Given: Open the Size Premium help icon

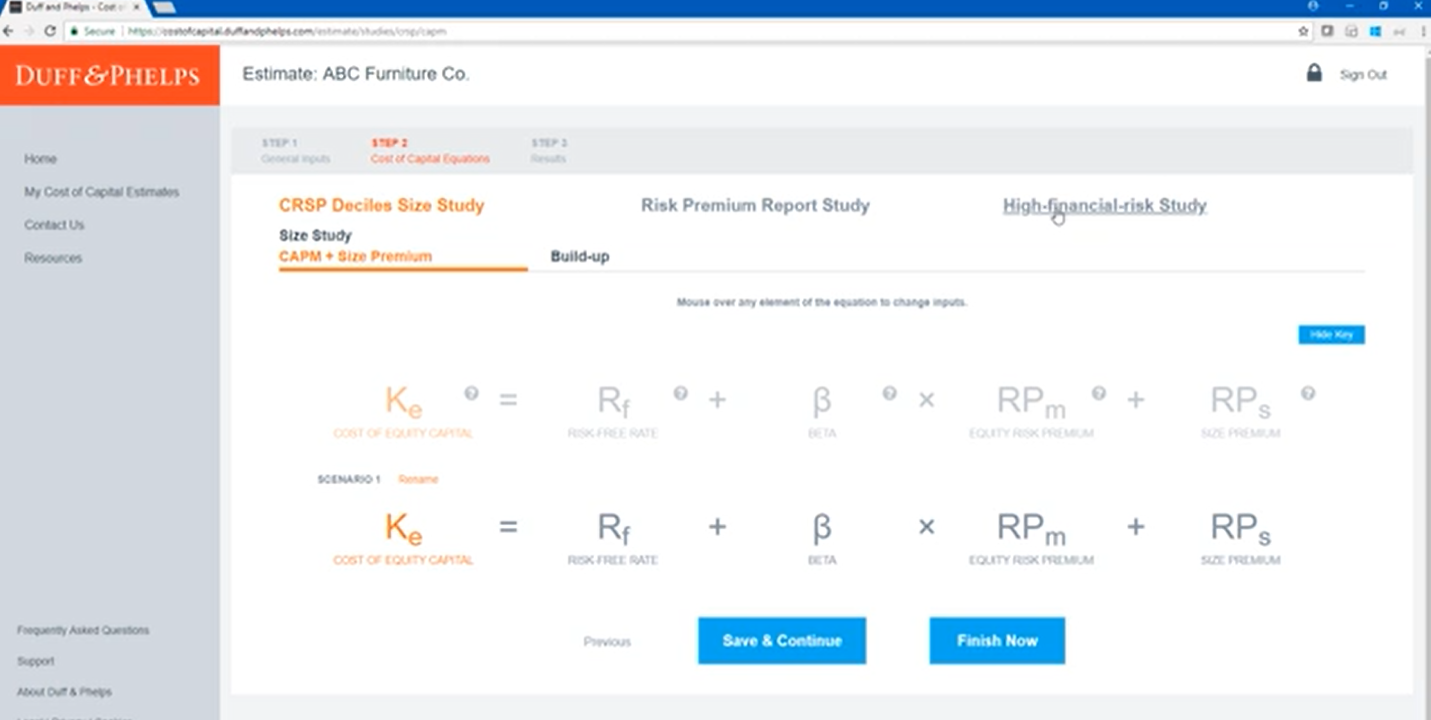Looking at the screenshot, I should point(1308,393).
